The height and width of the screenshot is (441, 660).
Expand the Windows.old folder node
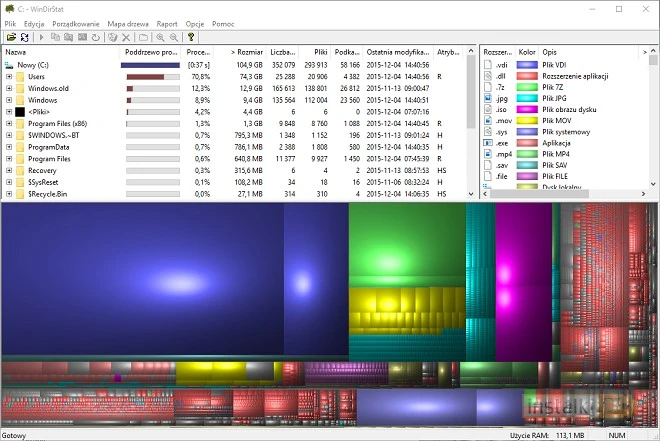click(9, 88)
